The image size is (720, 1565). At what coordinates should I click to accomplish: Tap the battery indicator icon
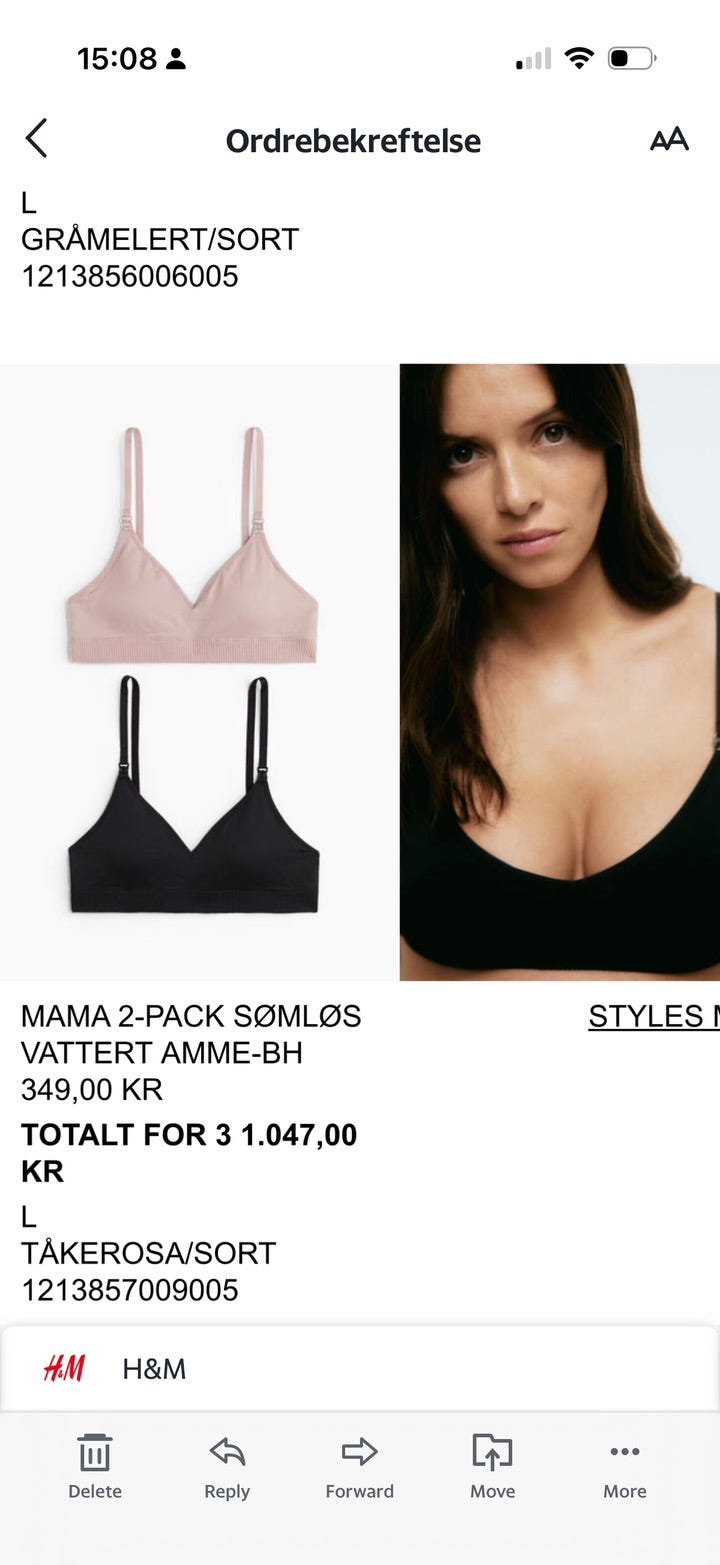631,58
